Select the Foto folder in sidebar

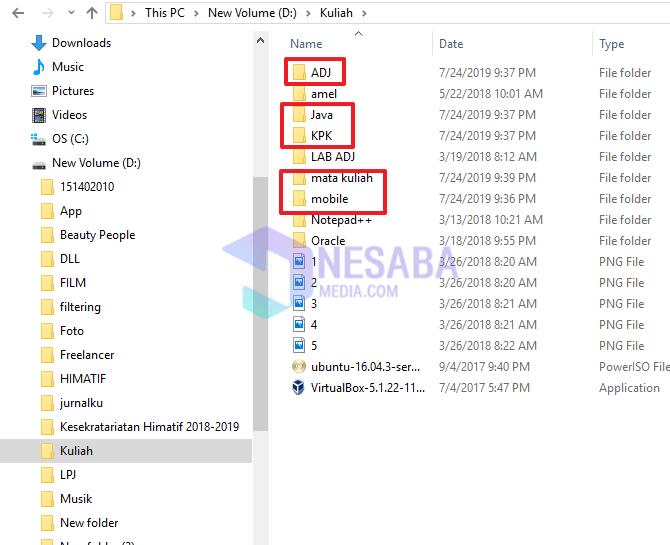coord(62,330)
